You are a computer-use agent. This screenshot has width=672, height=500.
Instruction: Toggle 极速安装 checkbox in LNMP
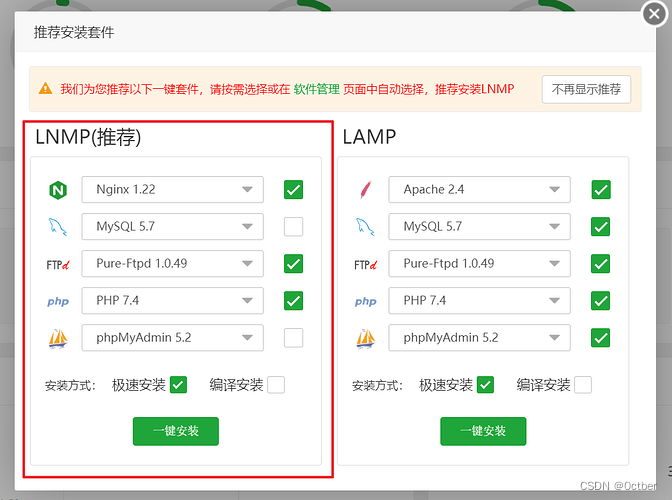[178, 385]
